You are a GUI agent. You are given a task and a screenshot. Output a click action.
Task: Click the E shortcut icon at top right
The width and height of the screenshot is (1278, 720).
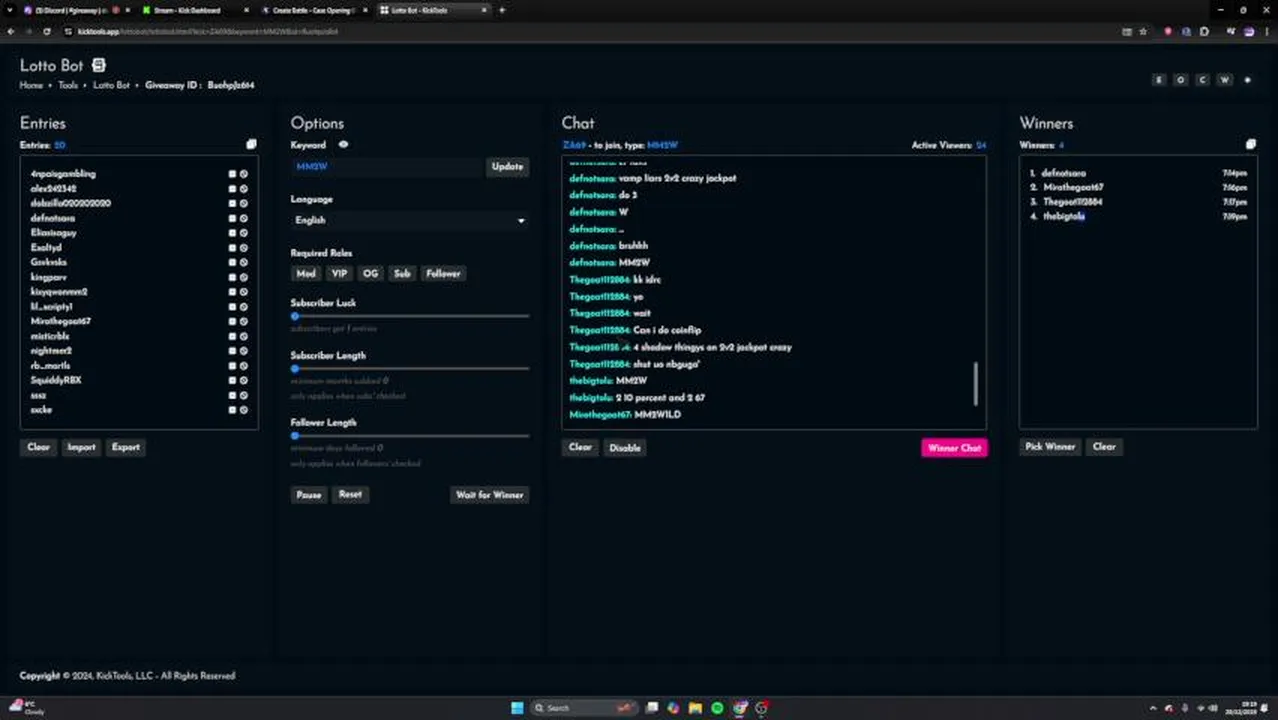pyautogui.click(x=1159, y=80)
